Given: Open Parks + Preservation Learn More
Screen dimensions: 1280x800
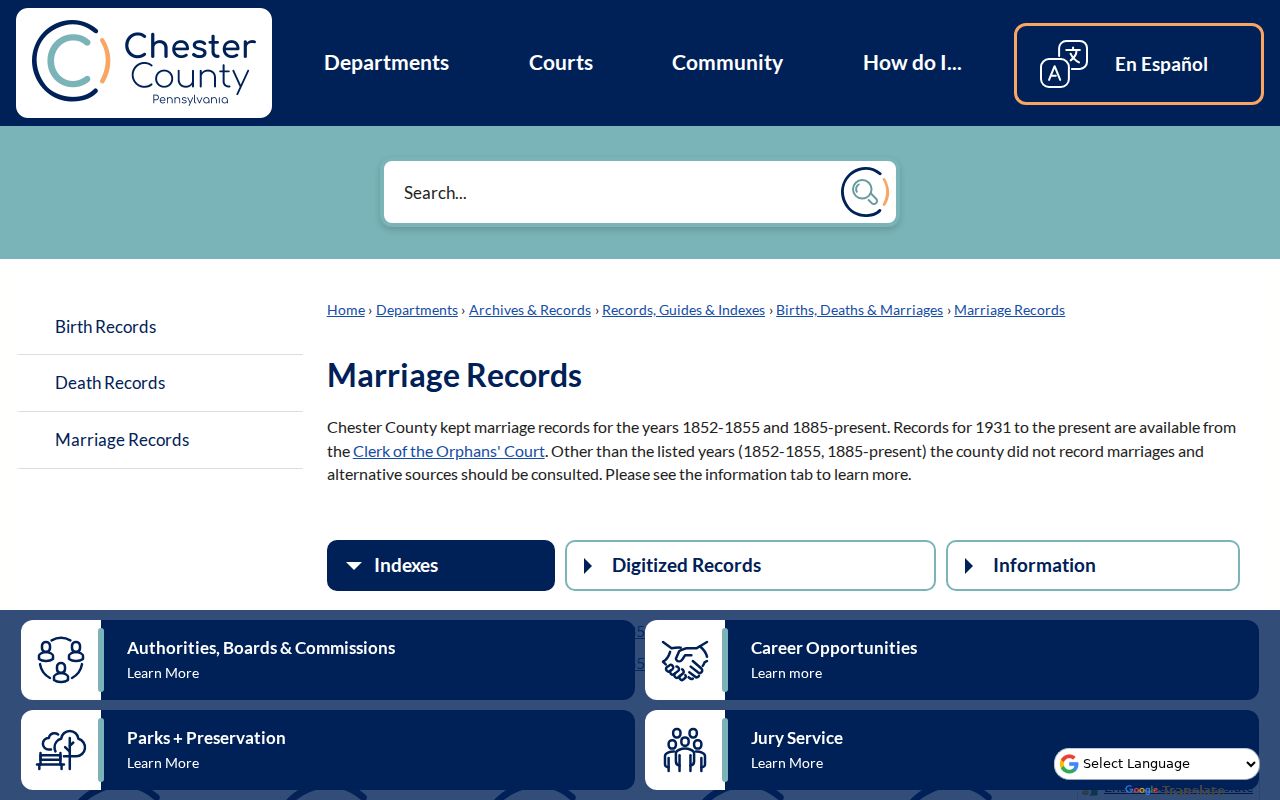Looking at the screenshot, I should (x=163, y=763).
